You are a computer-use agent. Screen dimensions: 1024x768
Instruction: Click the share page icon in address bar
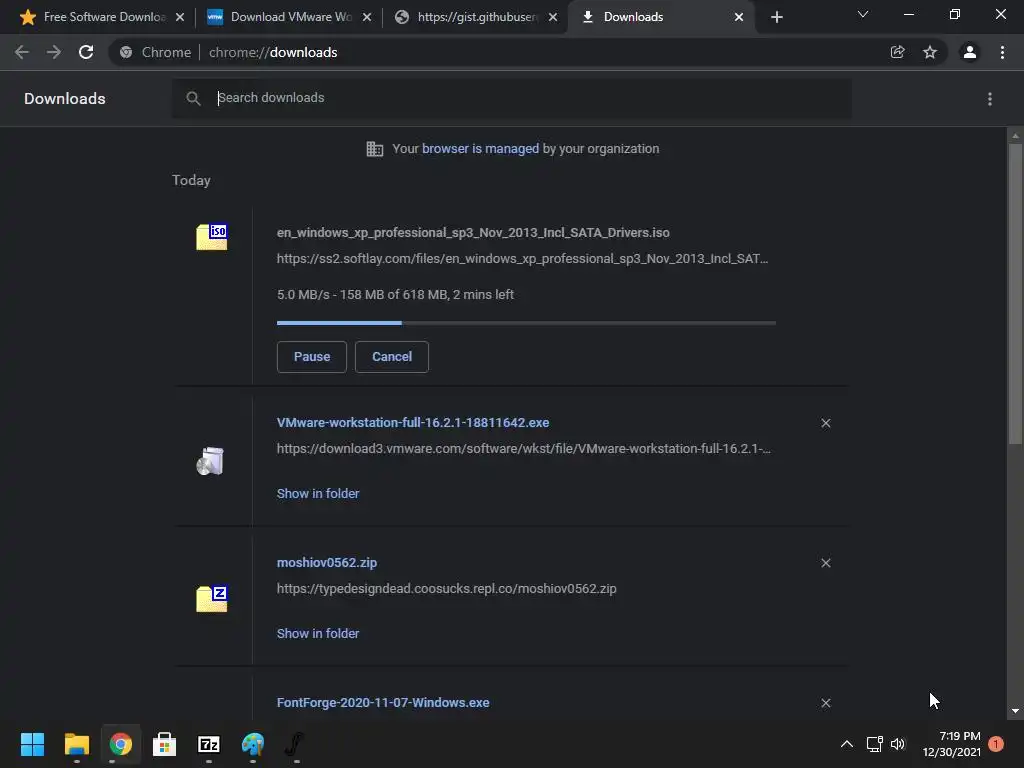[897, 52]
